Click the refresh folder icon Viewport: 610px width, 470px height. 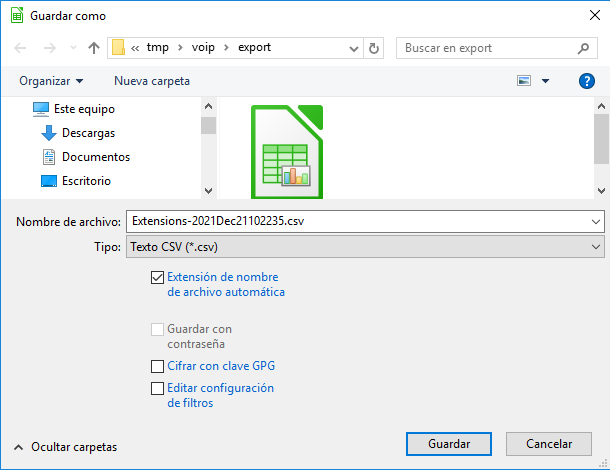coord(374,48)
